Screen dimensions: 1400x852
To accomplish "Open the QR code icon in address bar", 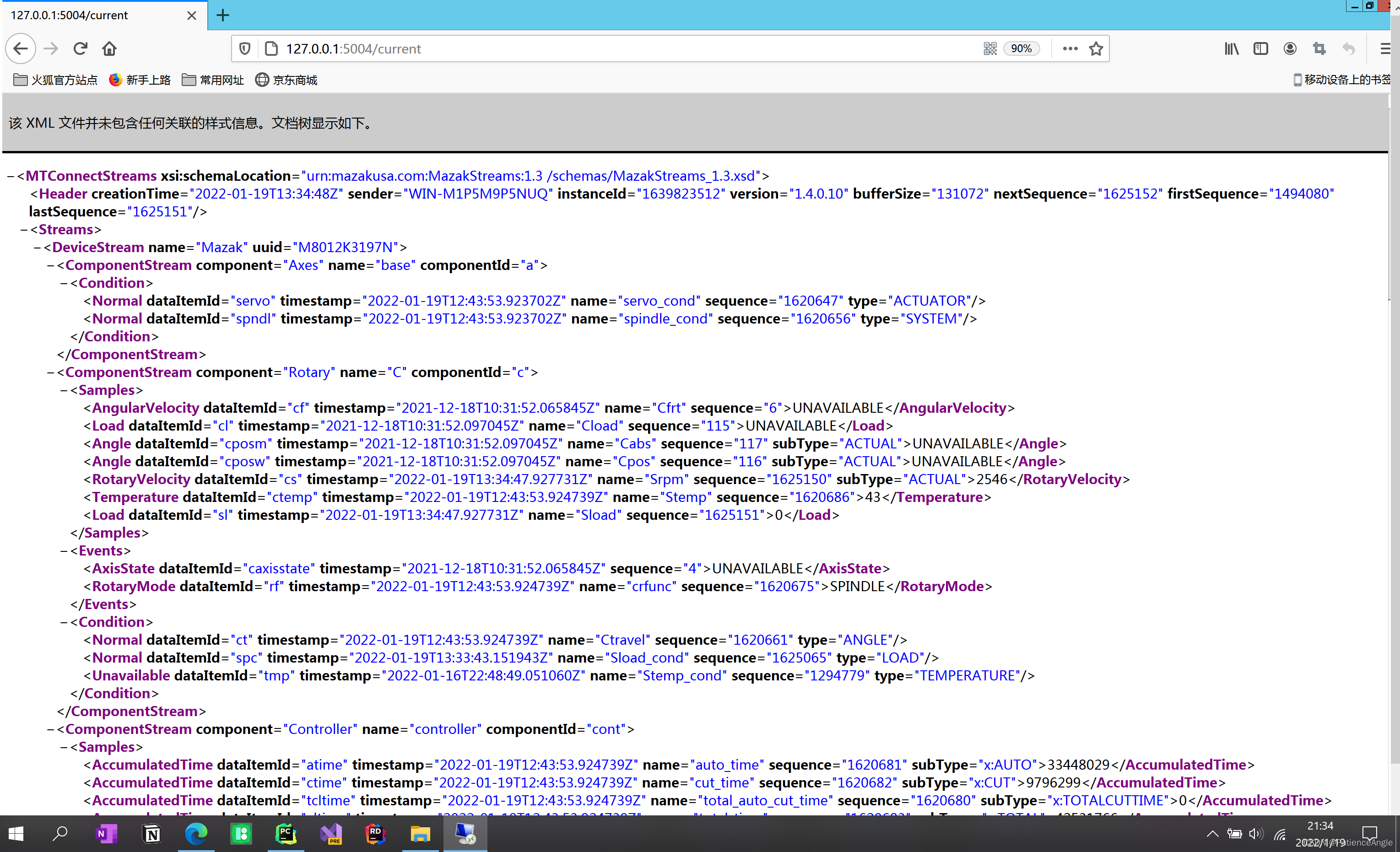I will tap(990, 49).
